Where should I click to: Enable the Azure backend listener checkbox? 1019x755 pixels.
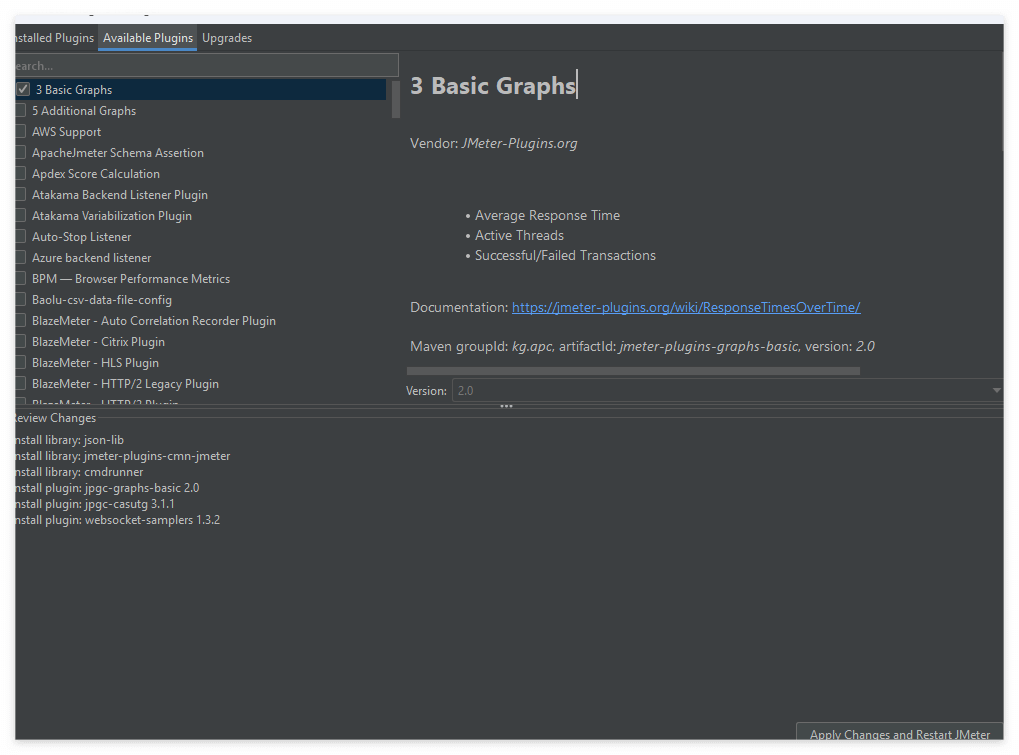21,257
